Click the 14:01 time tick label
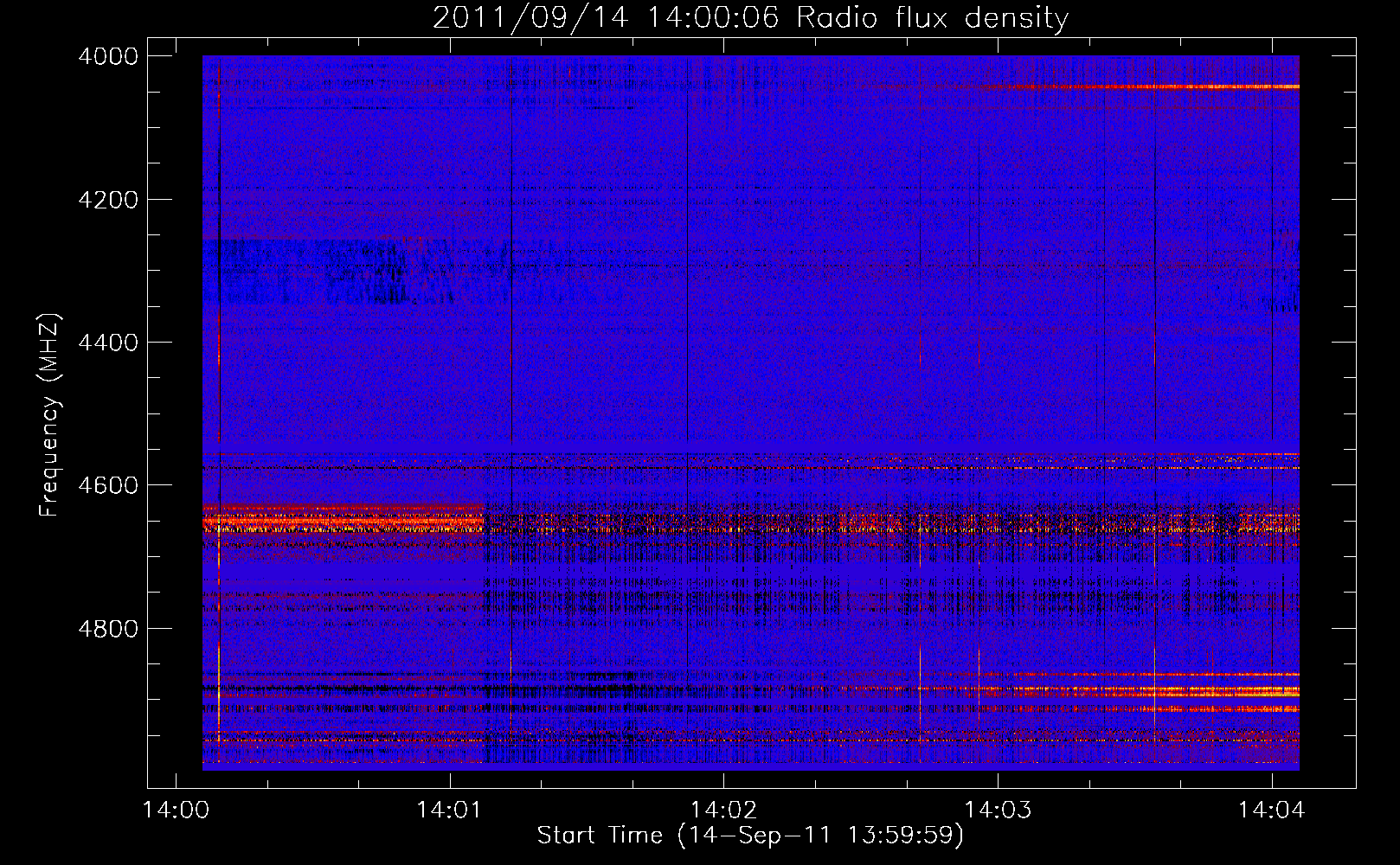Image resolution: width=1400 pixels, height=865 pixels. click(x=450, y=811)
